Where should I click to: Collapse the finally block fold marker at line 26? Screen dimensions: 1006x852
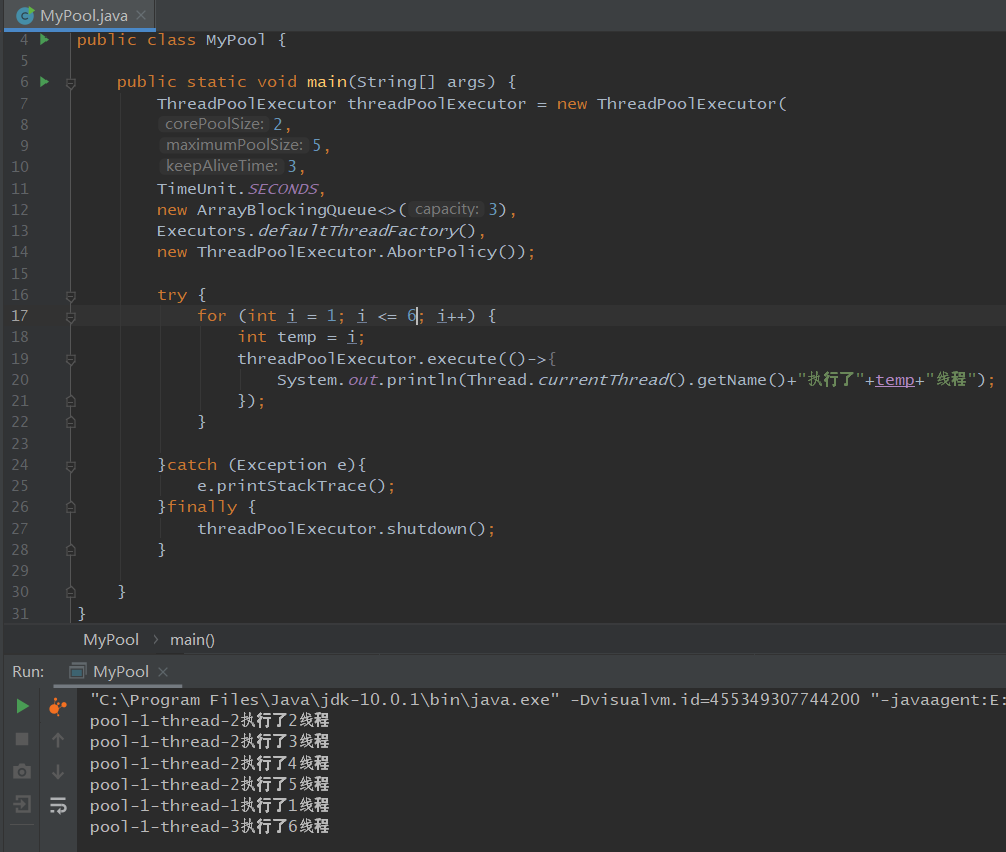pos(71,508)
